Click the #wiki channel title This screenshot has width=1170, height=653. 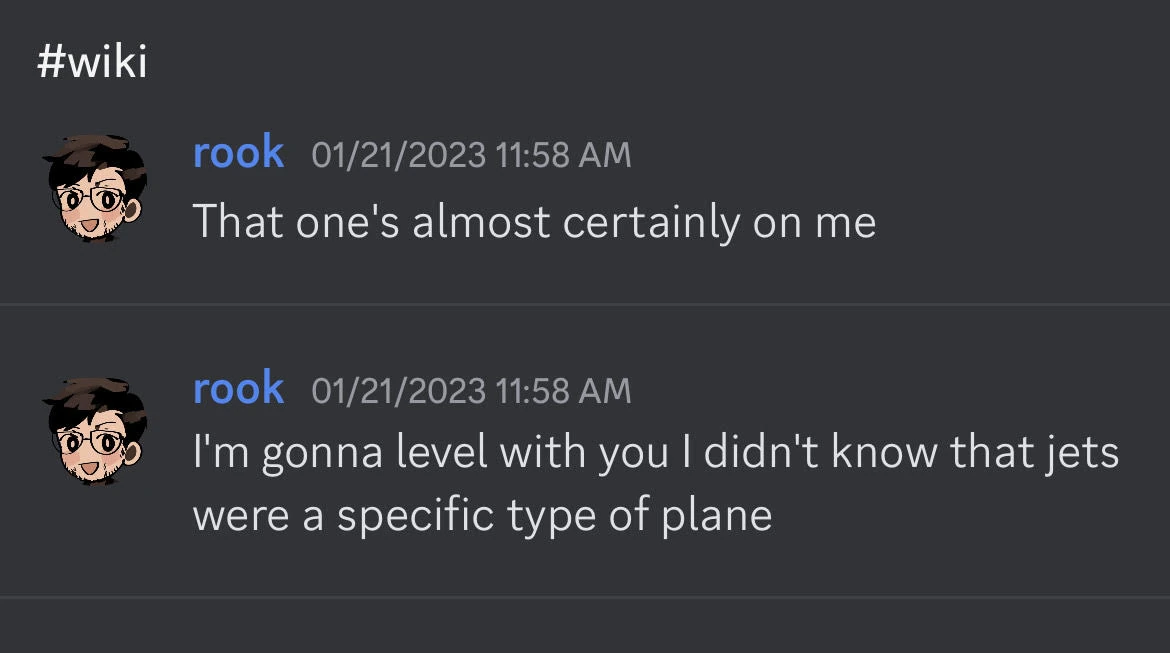[x=92, y=63]
